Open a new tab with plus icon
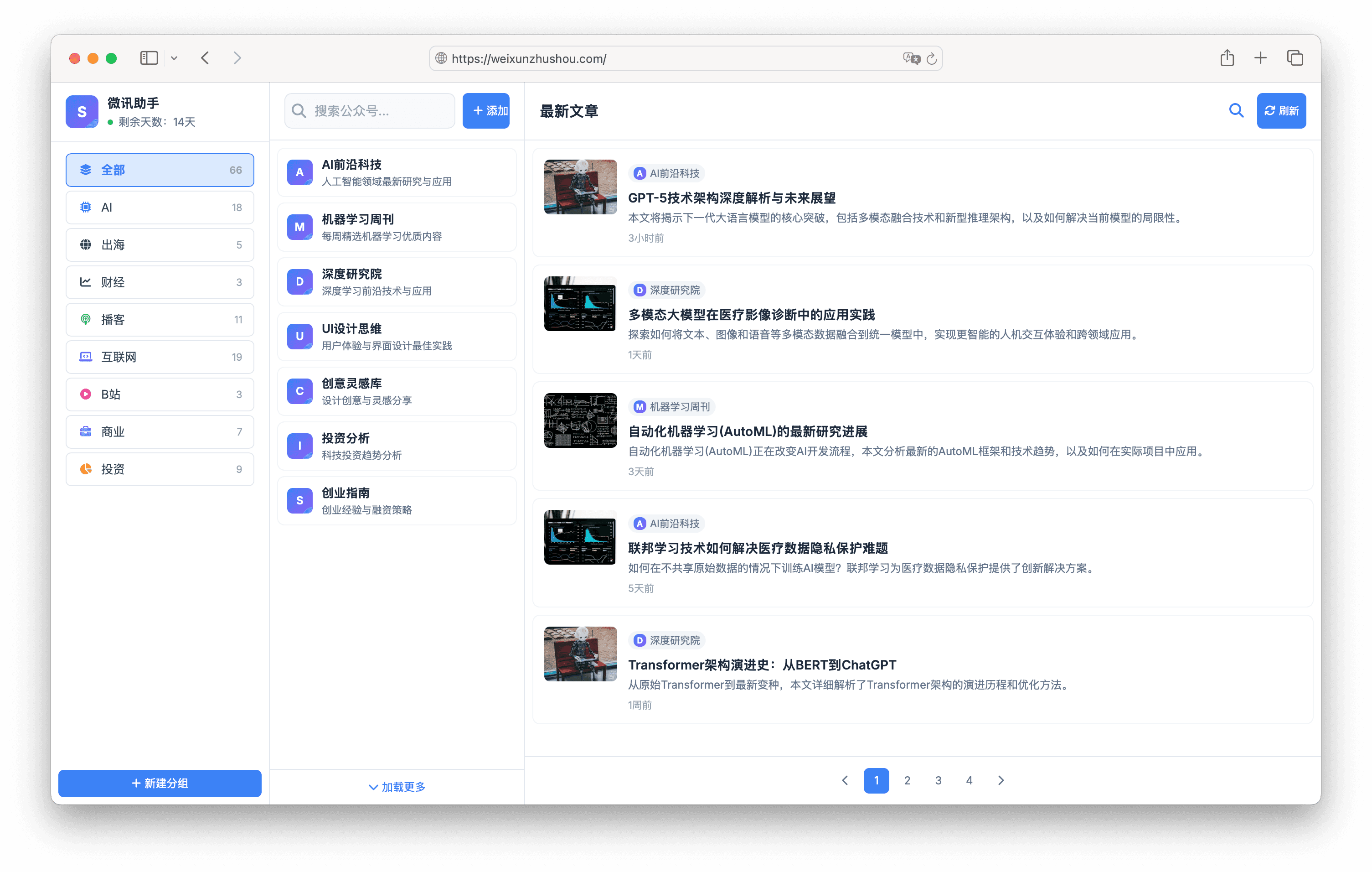The image size is (1372, 872). [x=1260, y=57]
